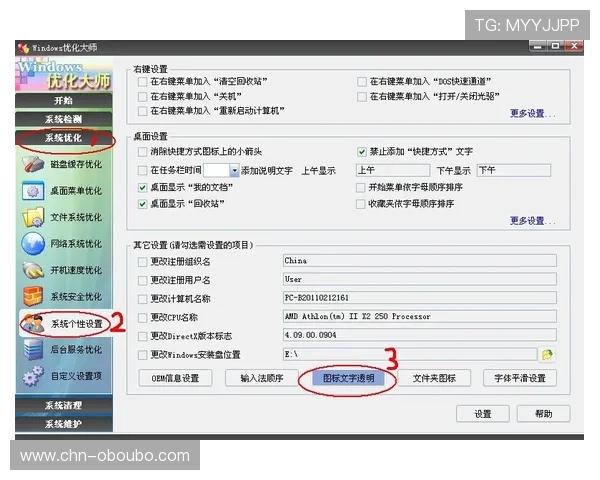Maximize the Windows优化大师 window
This screenshot has height=480, width=600.
point(556,46)
